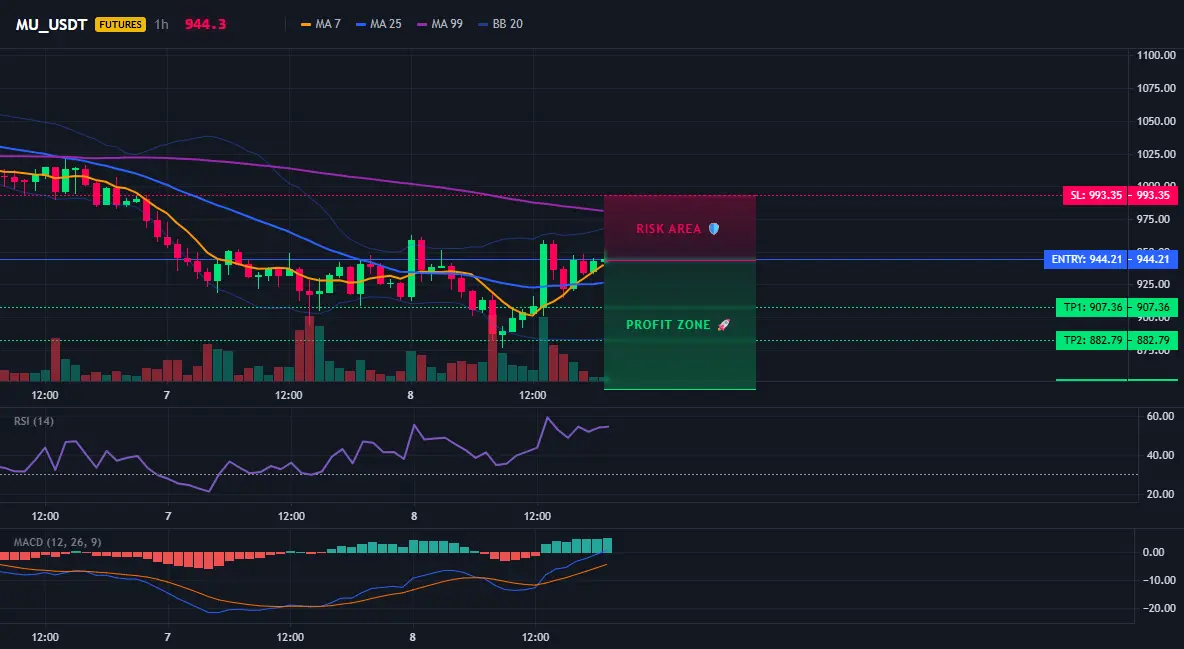Click the rocket icon in the profit zone

tap(723, 325)
